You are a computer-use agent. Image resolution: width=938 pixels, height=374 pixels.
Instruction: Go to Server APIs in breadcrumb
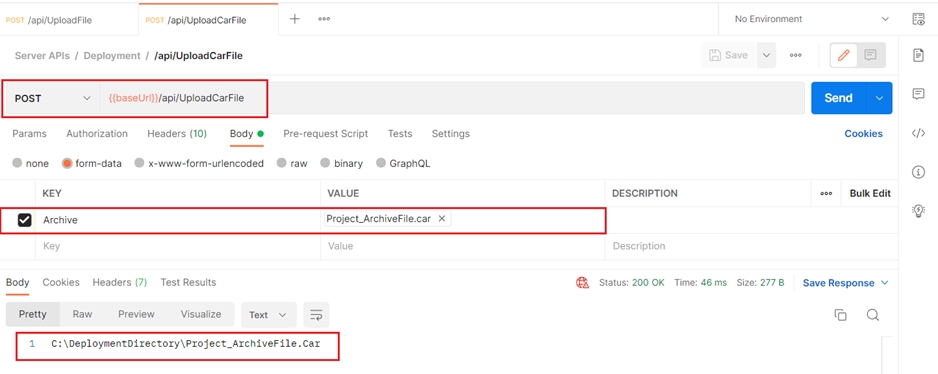click(42, 56)
